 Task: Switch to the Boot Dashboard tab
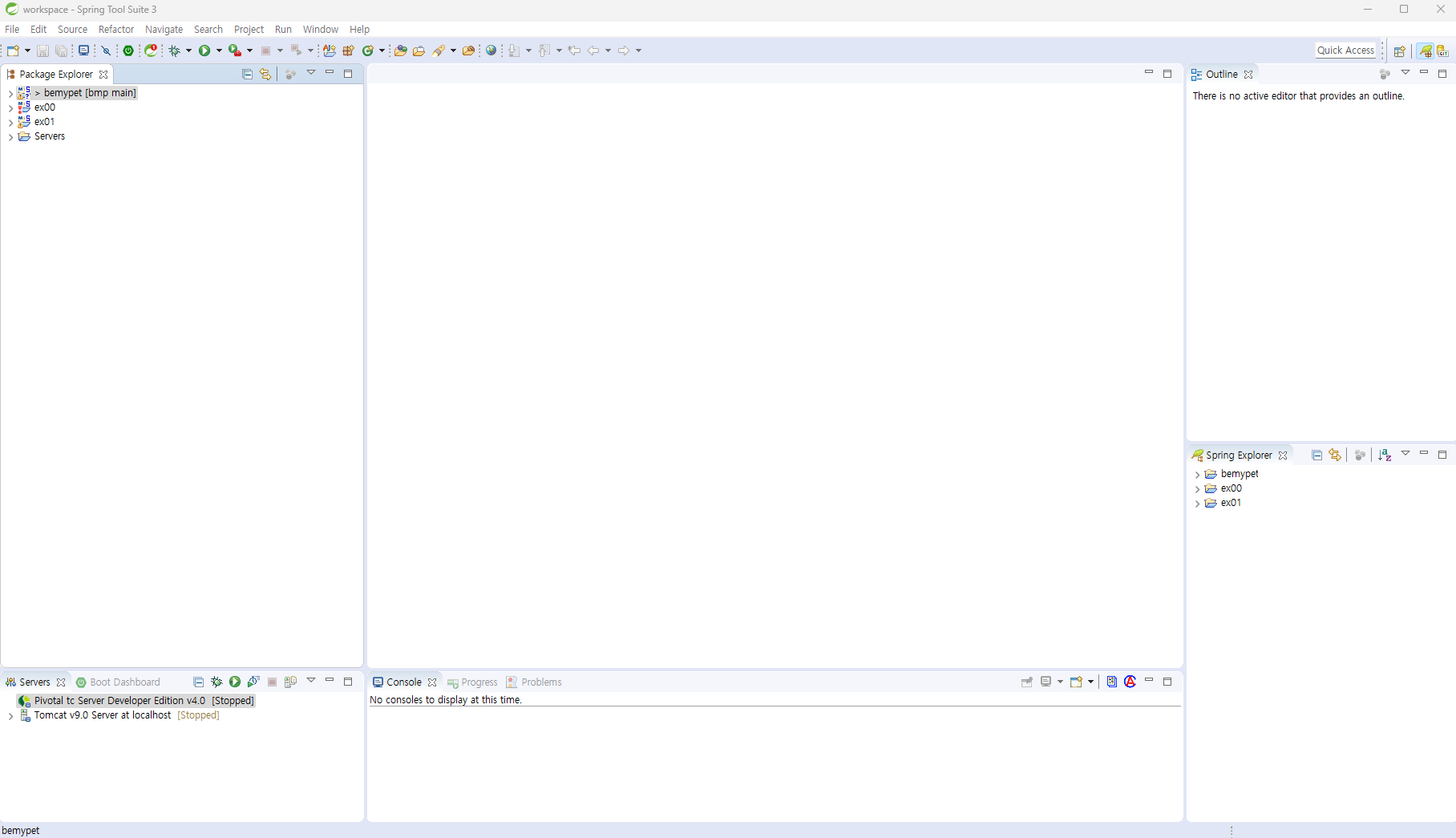(118, 682)
